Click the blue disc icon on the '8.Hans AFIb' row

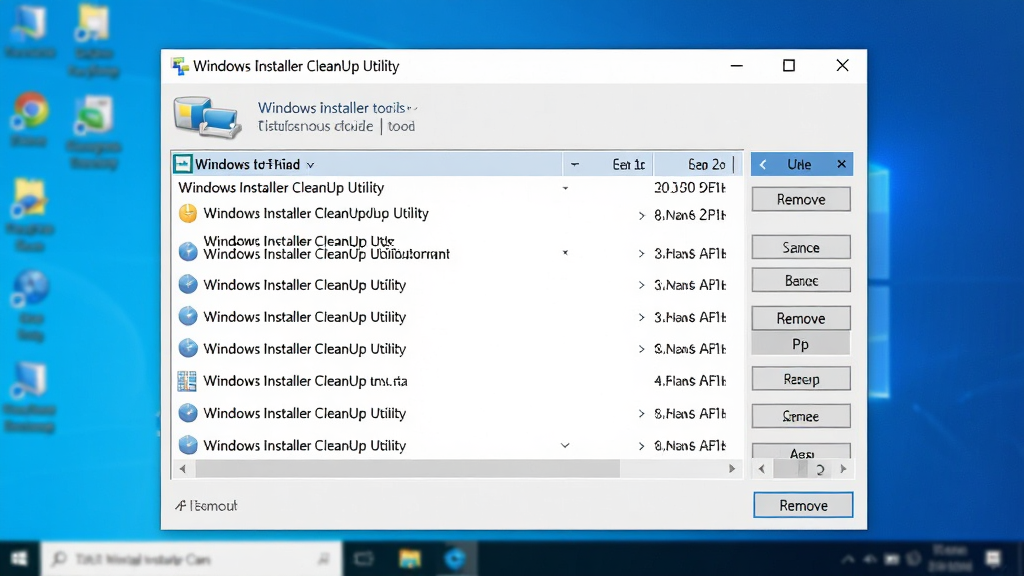(x=188, y=413)
